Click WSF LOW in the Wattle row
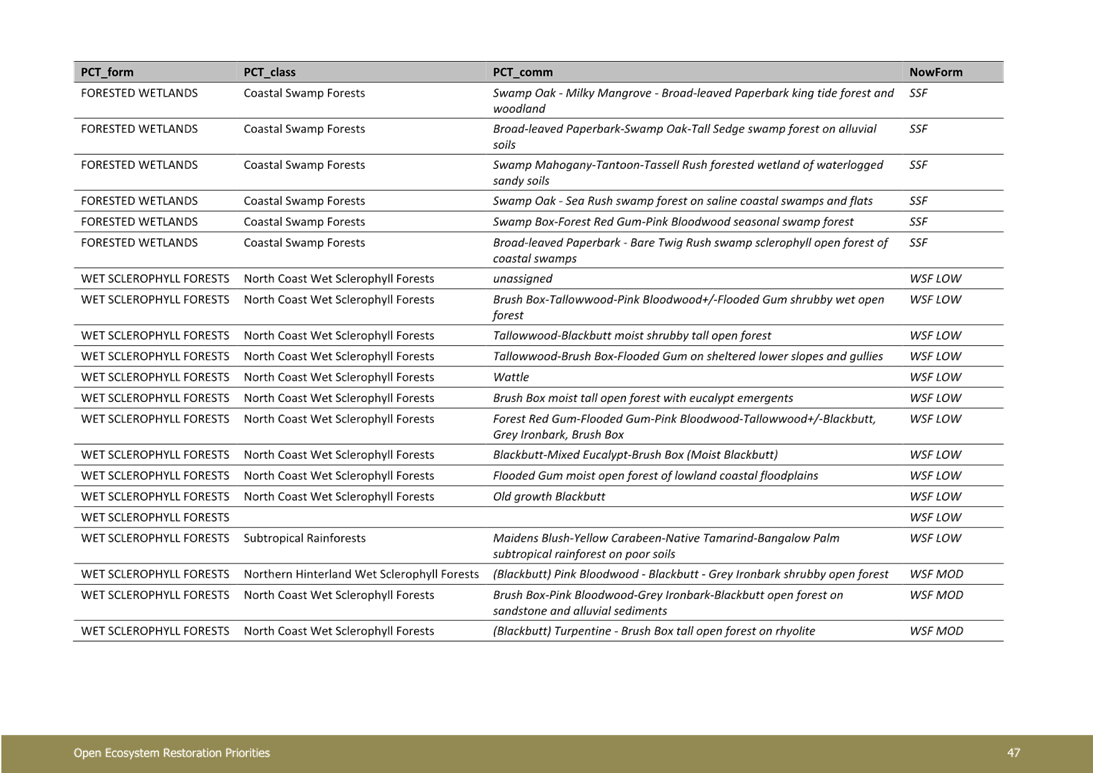Image resolution: width=1093 pixels, height=773 pixels. [935, 377]
